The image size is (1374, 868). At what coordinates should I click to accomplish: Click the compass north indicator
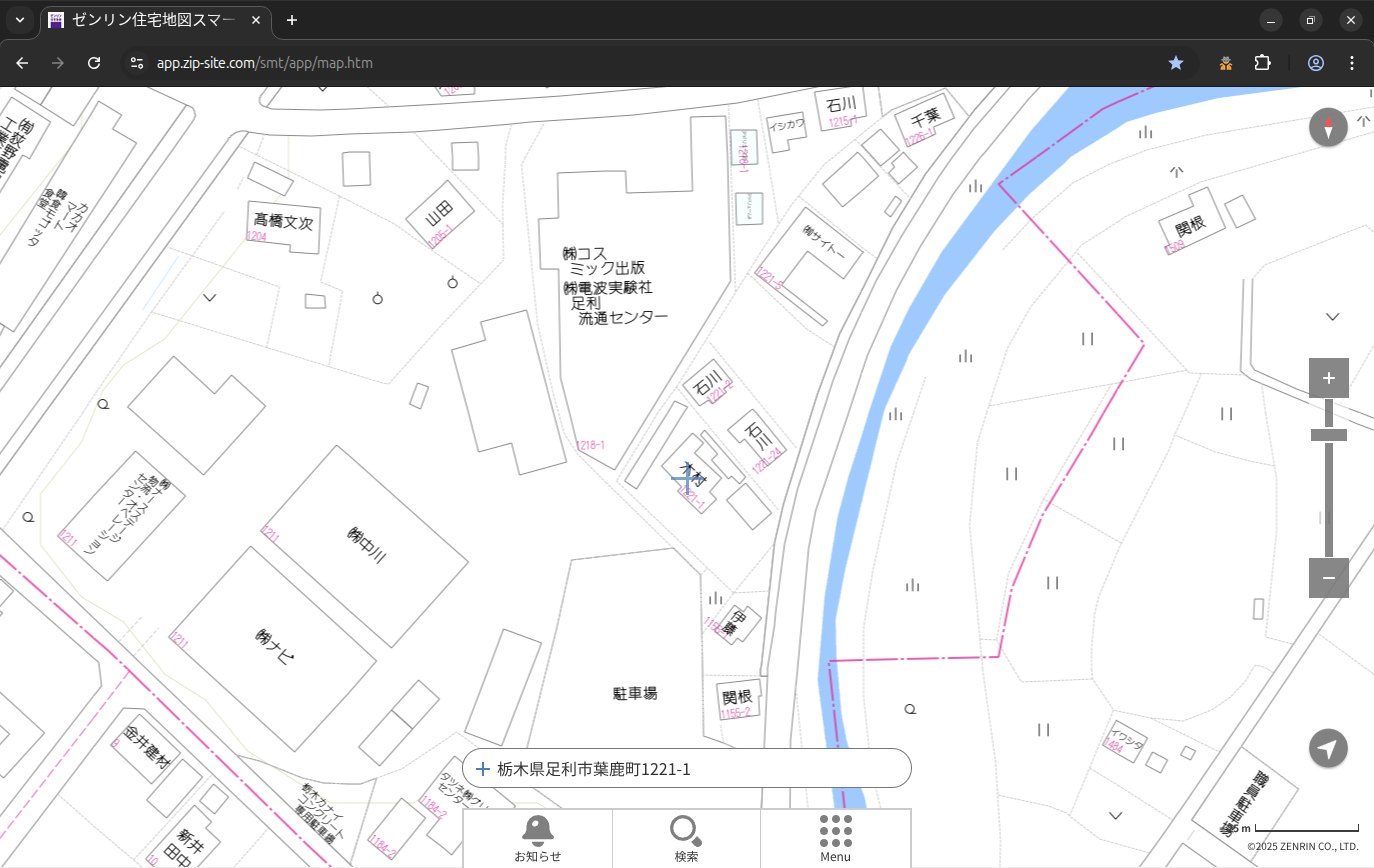[1328, 128]
